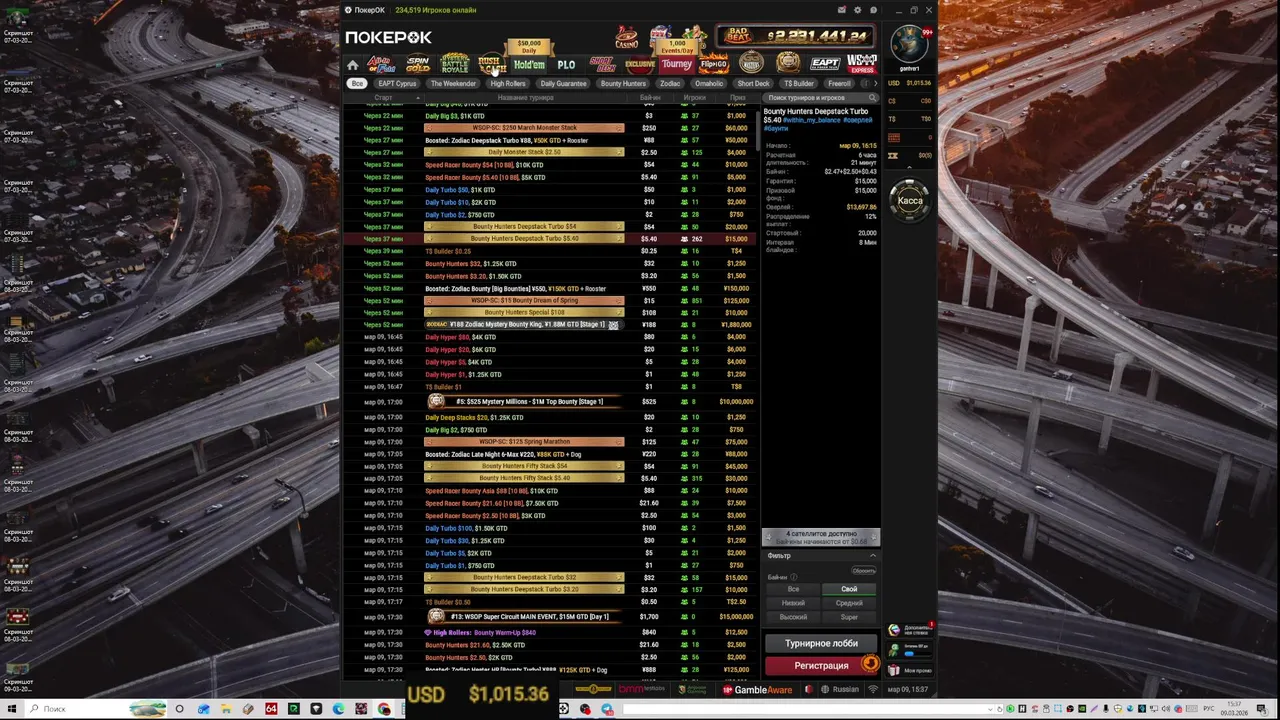This screenshot has width=1280, height=720.
Task: Toggle the Super buy-in filter
Action: pos(849,617)
